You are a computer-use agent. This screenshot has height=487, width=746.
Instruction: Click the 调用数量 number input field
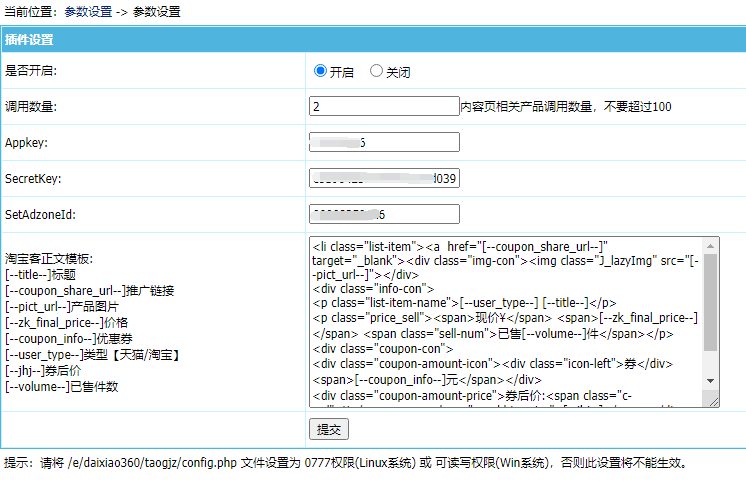pos(384,106)
